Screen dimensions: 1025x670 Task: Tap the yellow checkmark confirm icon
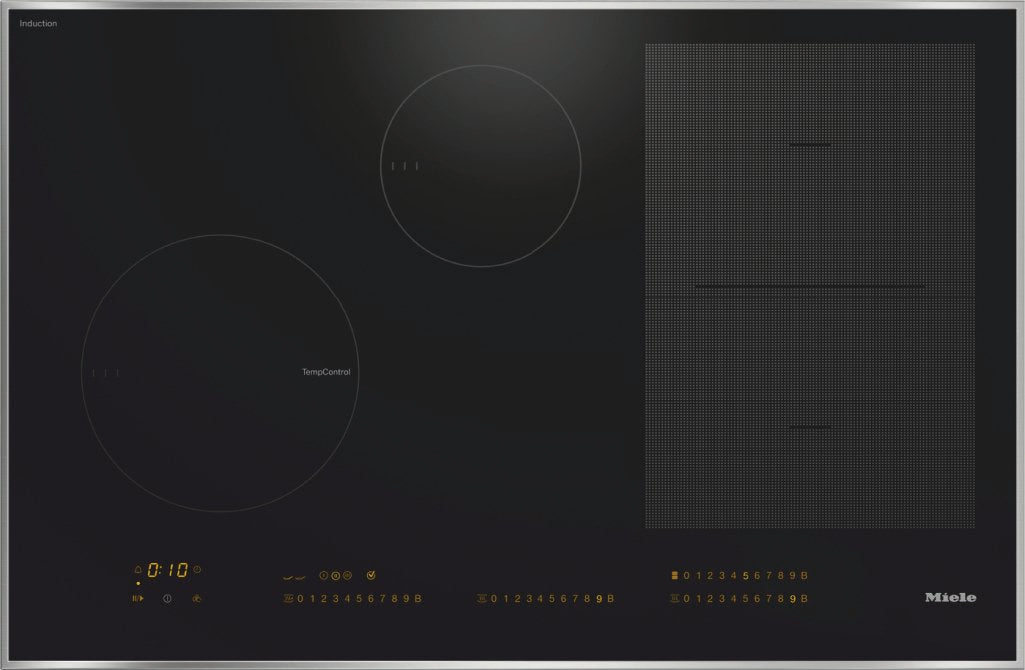371,576
